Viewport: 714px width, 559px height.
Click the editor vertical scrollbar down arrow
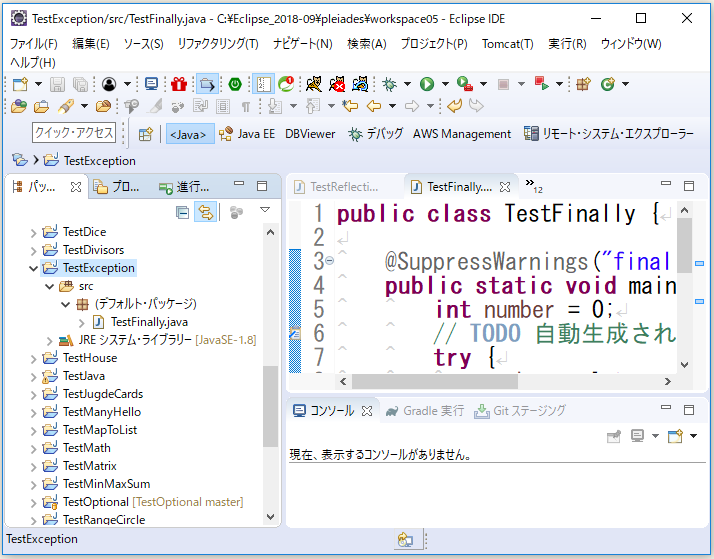pos(684,365)
